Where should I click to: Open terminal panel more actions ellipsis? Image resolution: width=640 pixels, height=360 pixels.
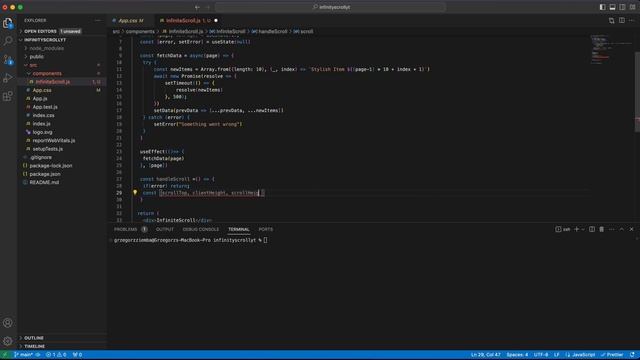click(611, 229)
